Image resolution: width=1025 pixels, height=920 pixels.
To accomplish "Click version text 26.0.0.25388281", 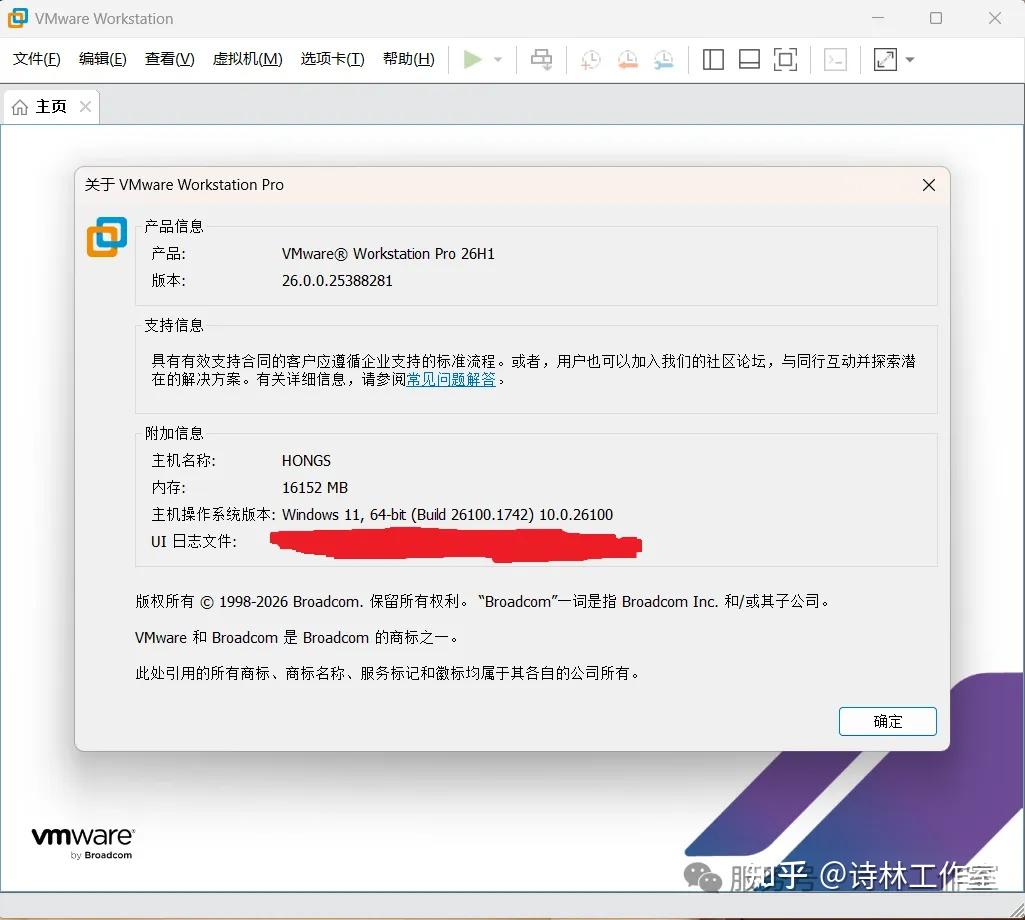I will [x=337, y=281].
